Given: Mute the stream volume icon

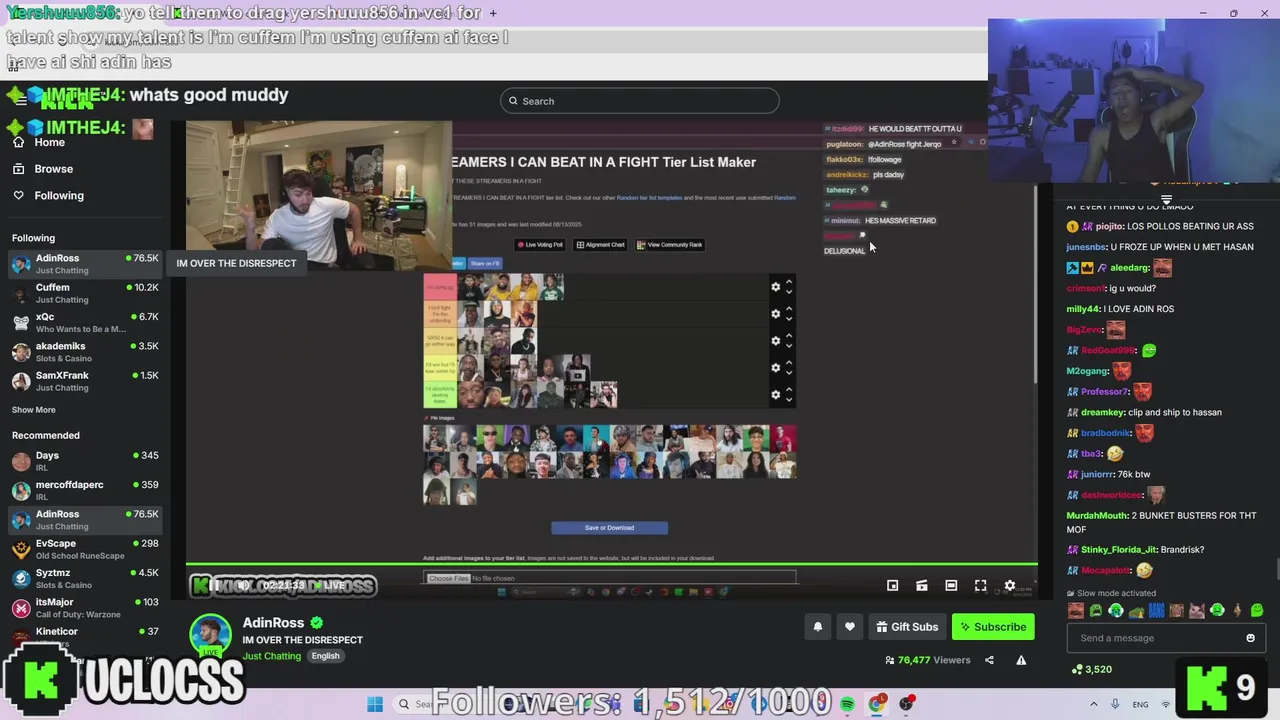Looking at the screenshot, I should coord(243,586).
